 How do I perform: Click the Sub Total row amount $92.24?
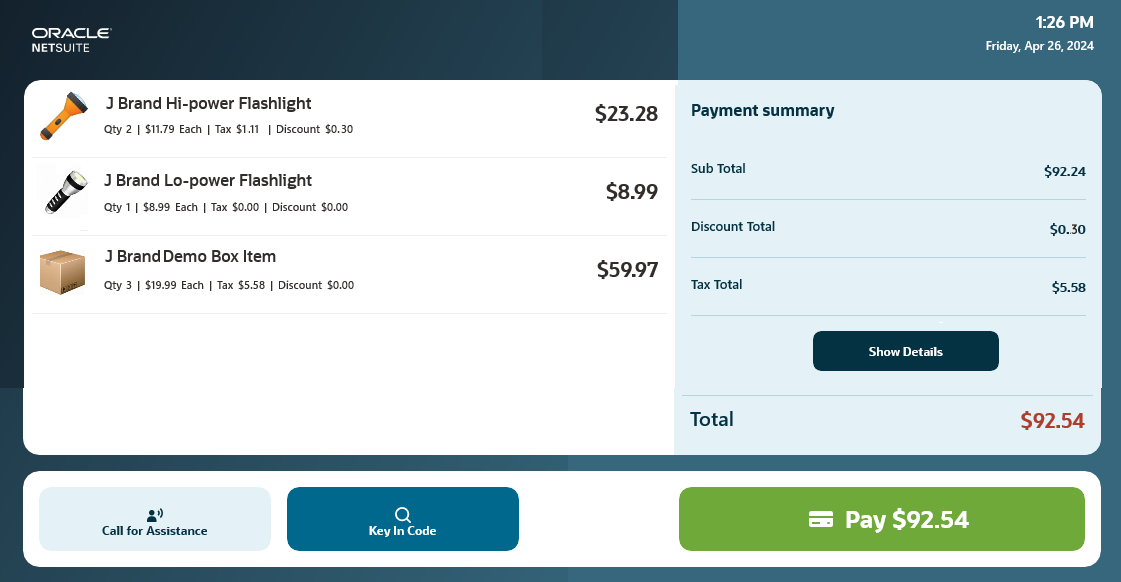pos(1065,172)
